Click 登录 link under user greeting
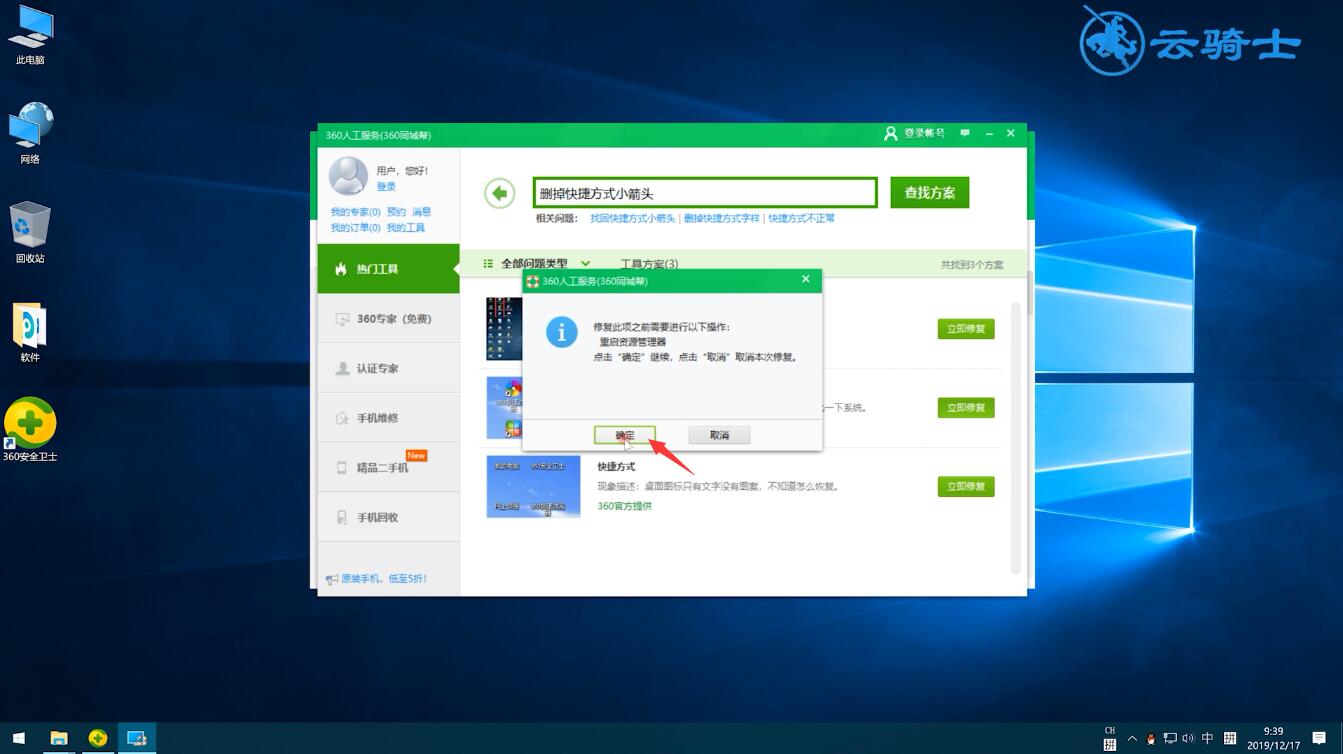This screenshot has width=1343, height=754. pos(386,187)
